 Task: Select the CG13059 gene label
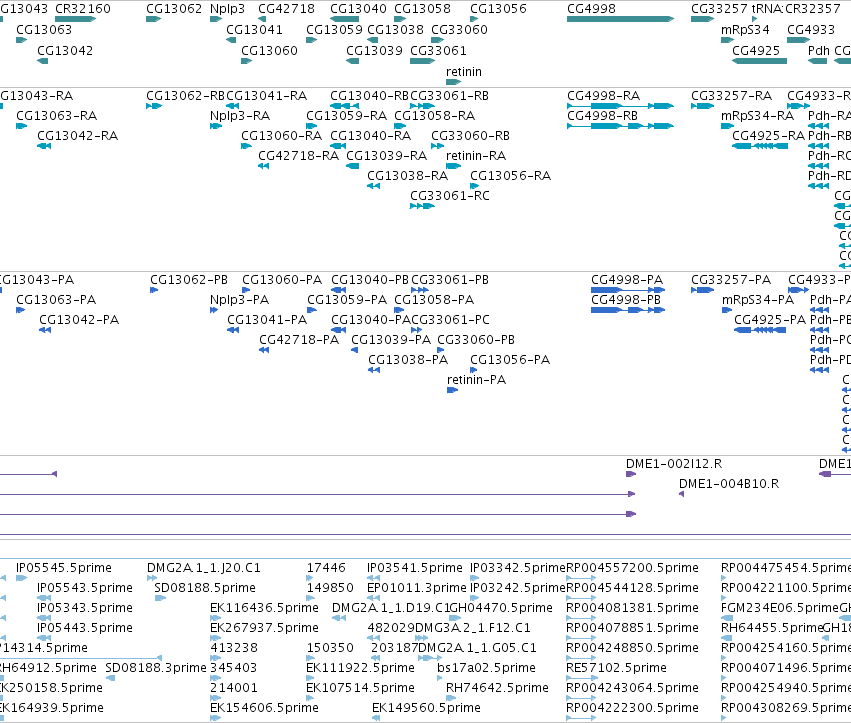334,29
